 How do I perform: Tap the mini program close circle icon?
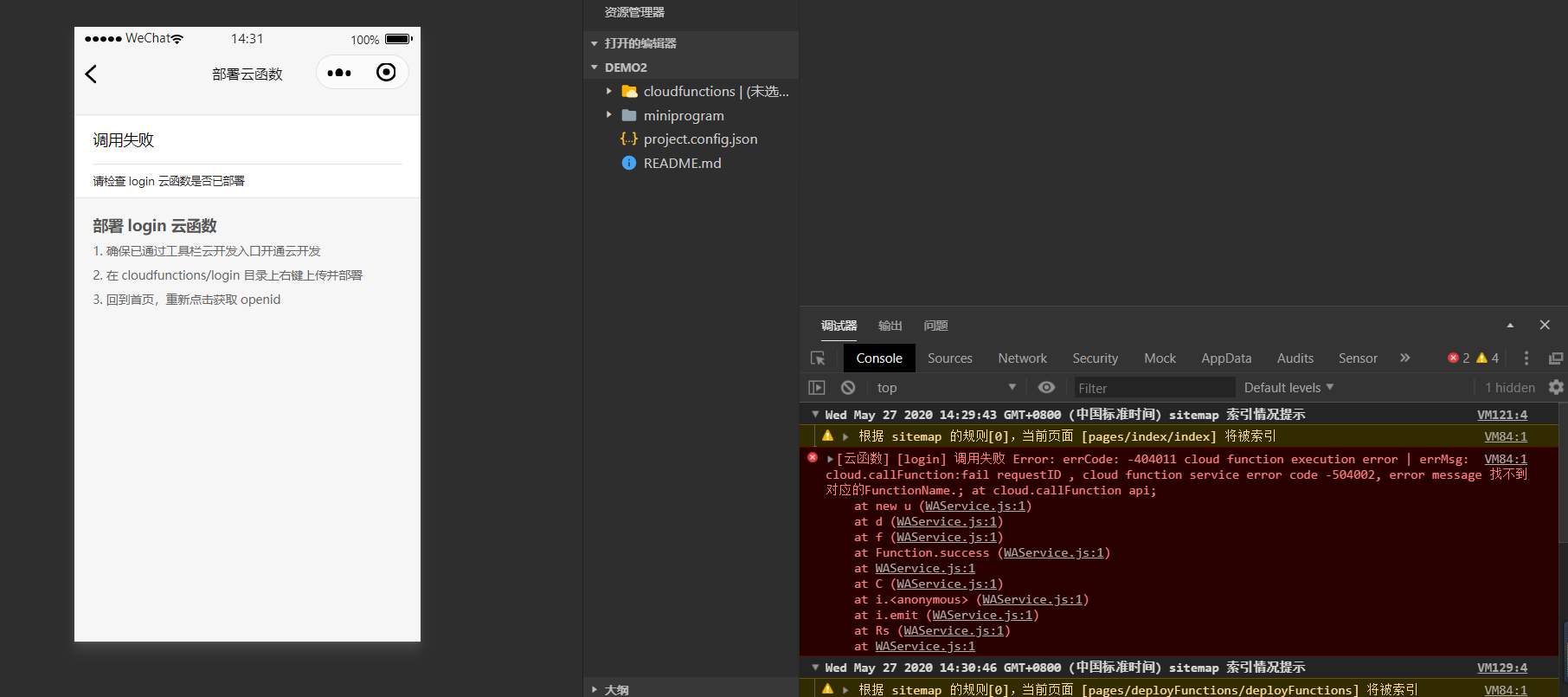click(386, 72)
